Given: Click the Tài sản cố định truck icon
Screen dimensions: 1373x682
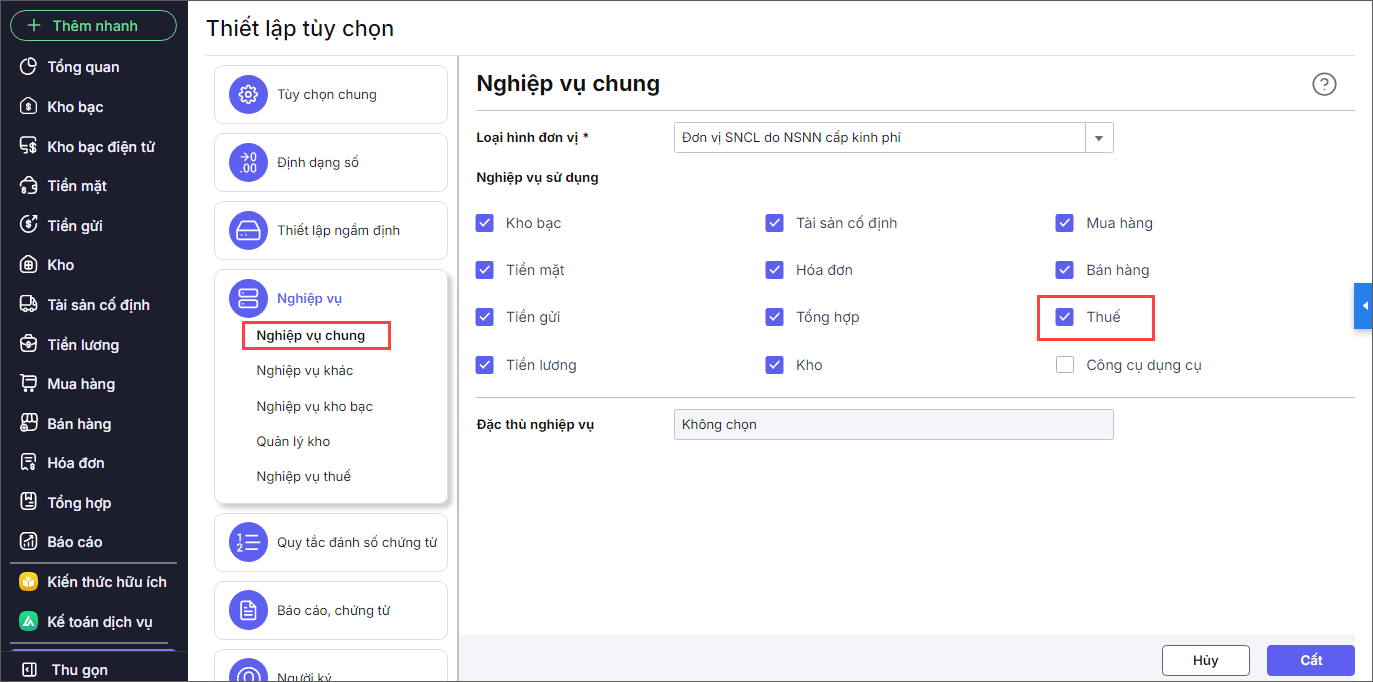Looking at the screenshot, I should click(29, 305).
